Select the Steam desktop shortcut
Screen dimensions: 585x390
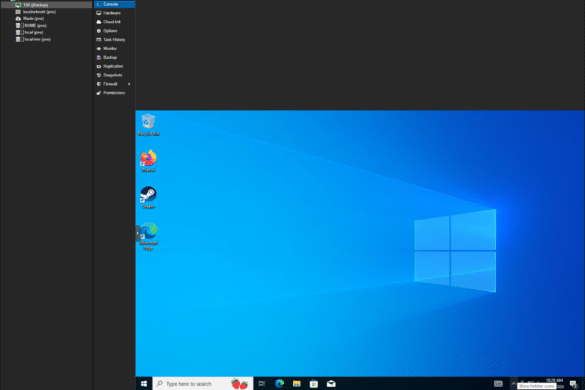pos(148,197)
